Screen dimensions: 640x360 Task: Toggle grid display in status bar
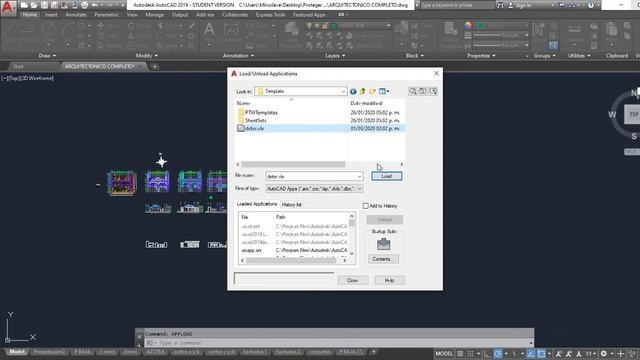pyautogui.click(x=460, y=353)
